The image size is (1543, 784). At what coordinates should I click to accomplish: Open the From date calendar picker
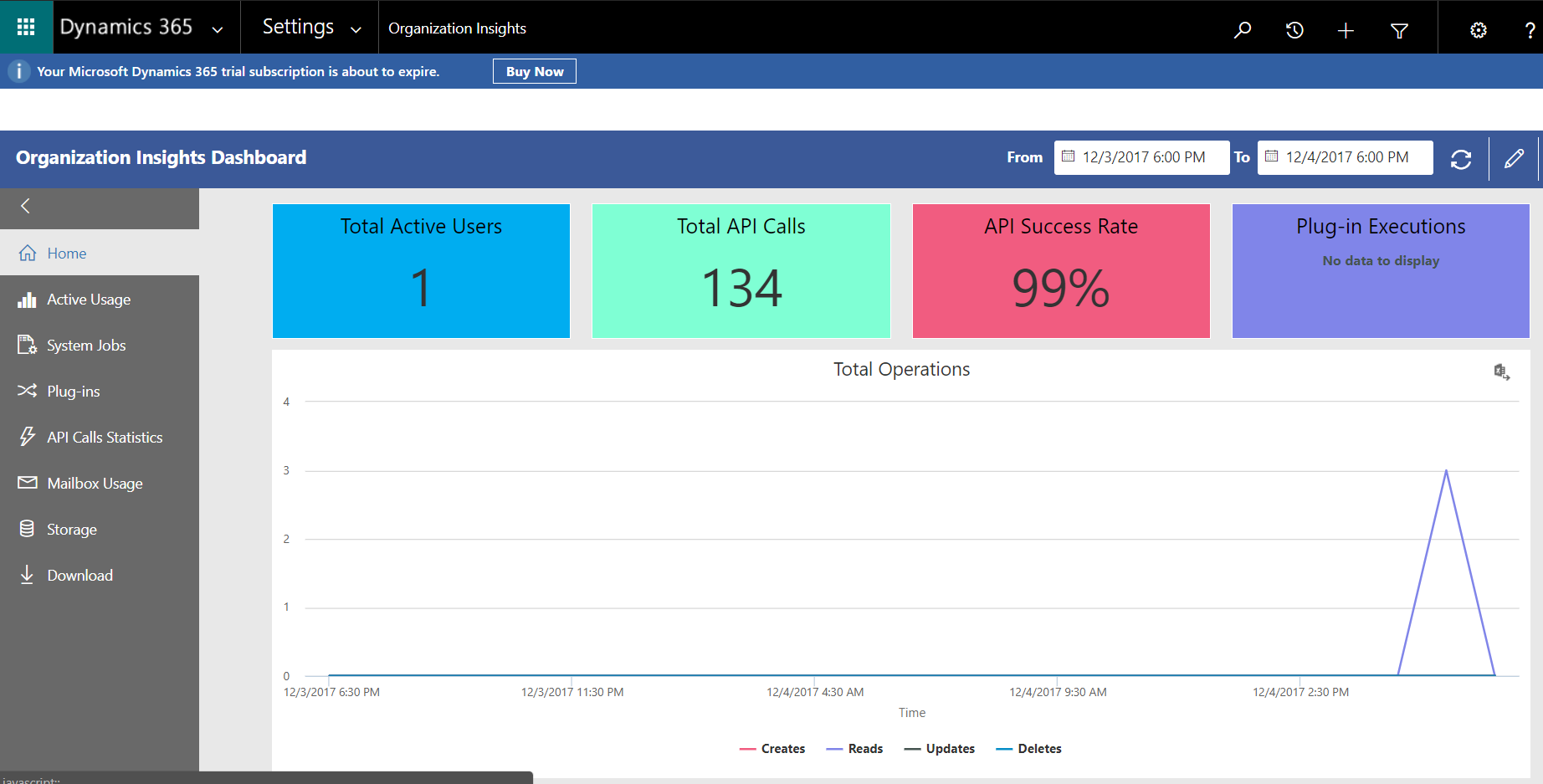point(1069,157)
